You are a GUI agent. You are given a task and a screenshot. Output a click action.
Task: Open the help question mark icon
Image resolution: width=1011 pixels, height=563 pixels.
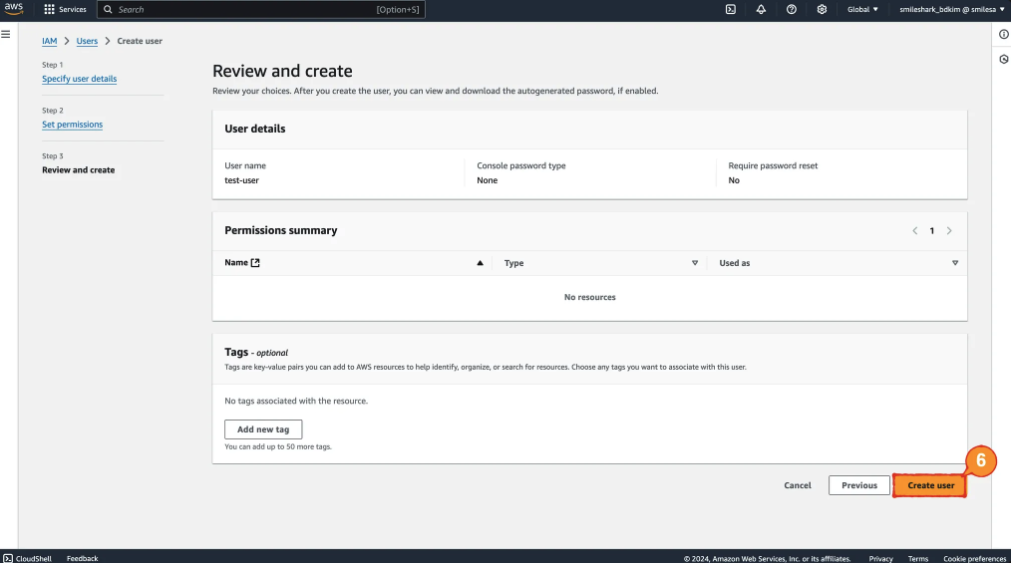coord(791,9)
